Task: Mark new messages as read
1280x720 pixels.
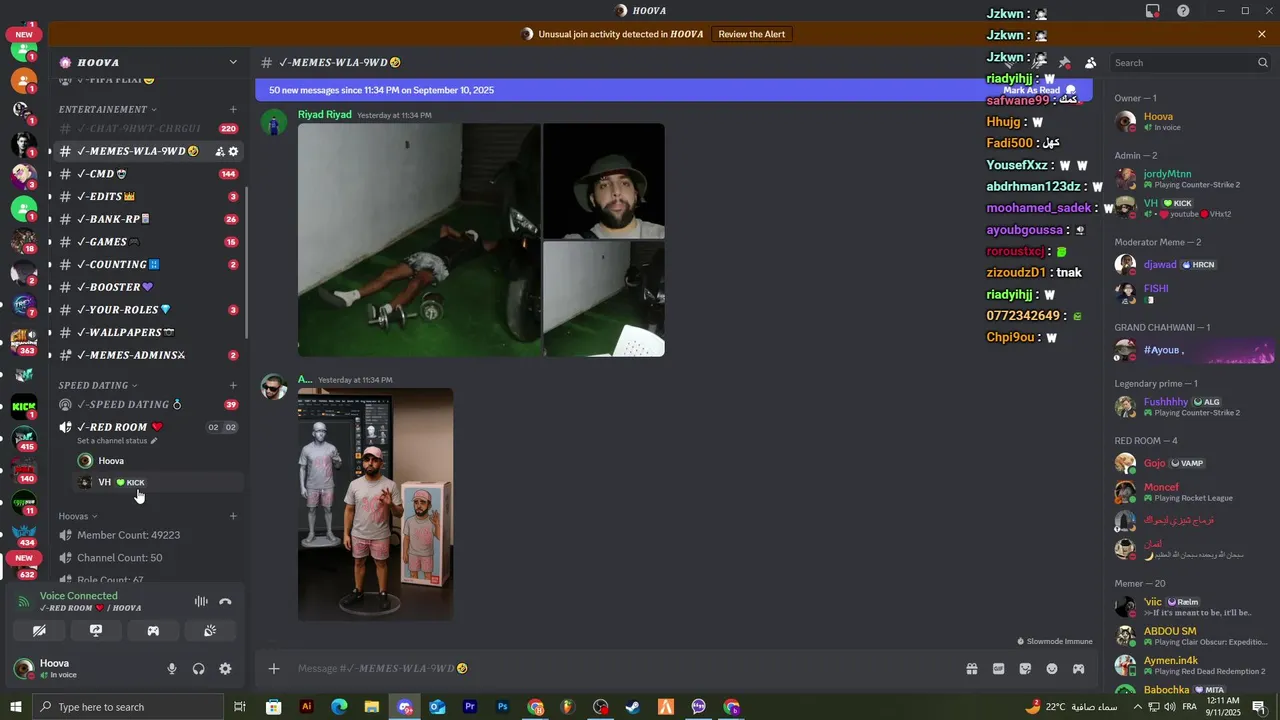Action: (x=1039, y=90)
